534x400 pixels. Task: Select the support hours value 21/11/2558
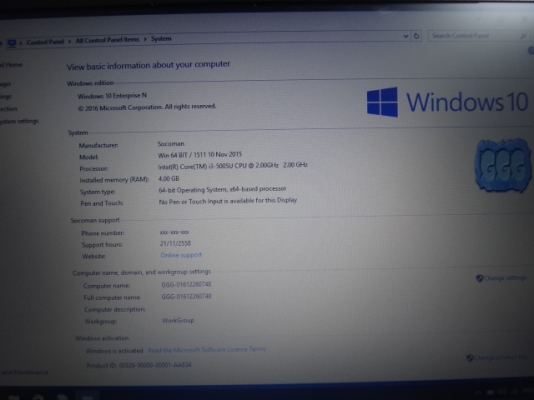(x=175, y=243)
